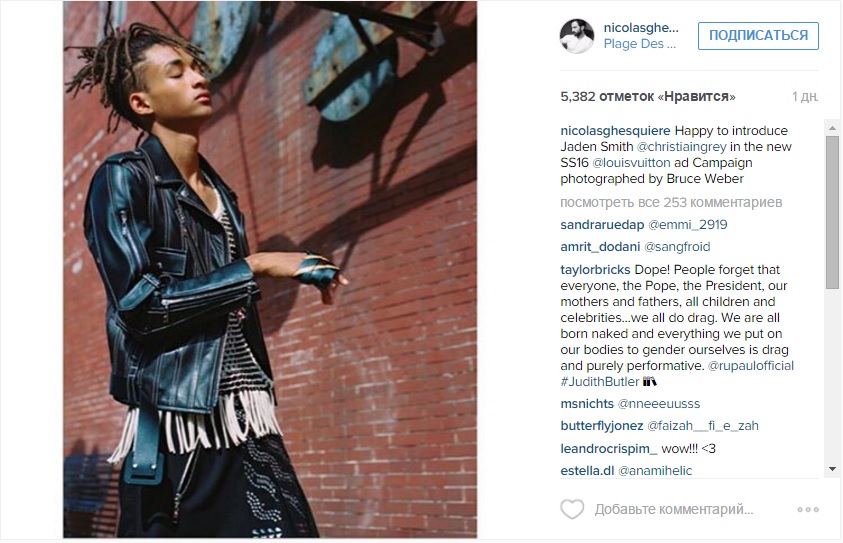Click the nicolasghesquiere profile avatar
The height and width of the screenshot is (543, 843).
click(x=577, y=36)
